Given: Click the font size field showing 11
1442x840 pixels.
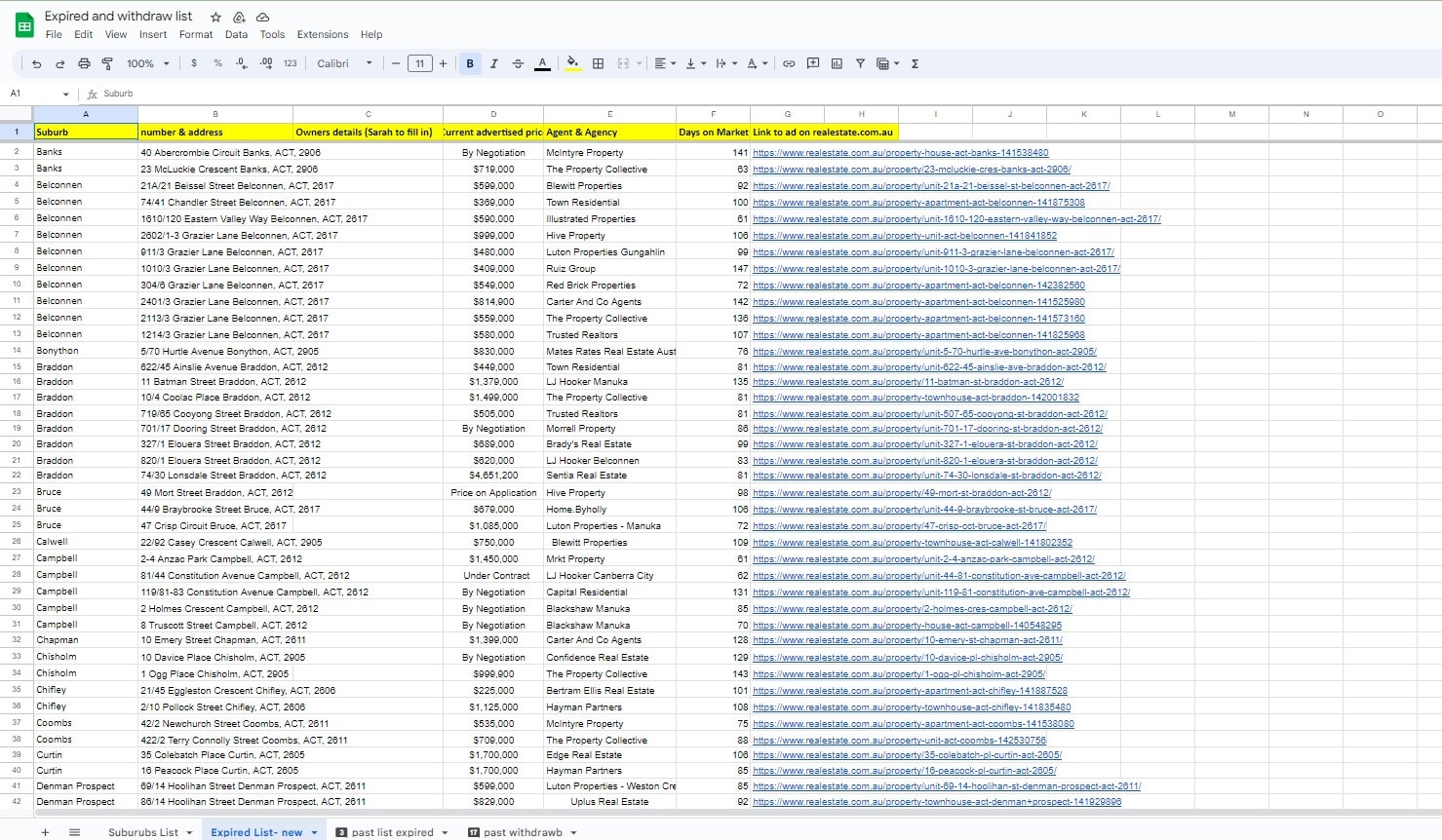Looking at the screenshot, I should pyautogui.click(x=419, y=63).
